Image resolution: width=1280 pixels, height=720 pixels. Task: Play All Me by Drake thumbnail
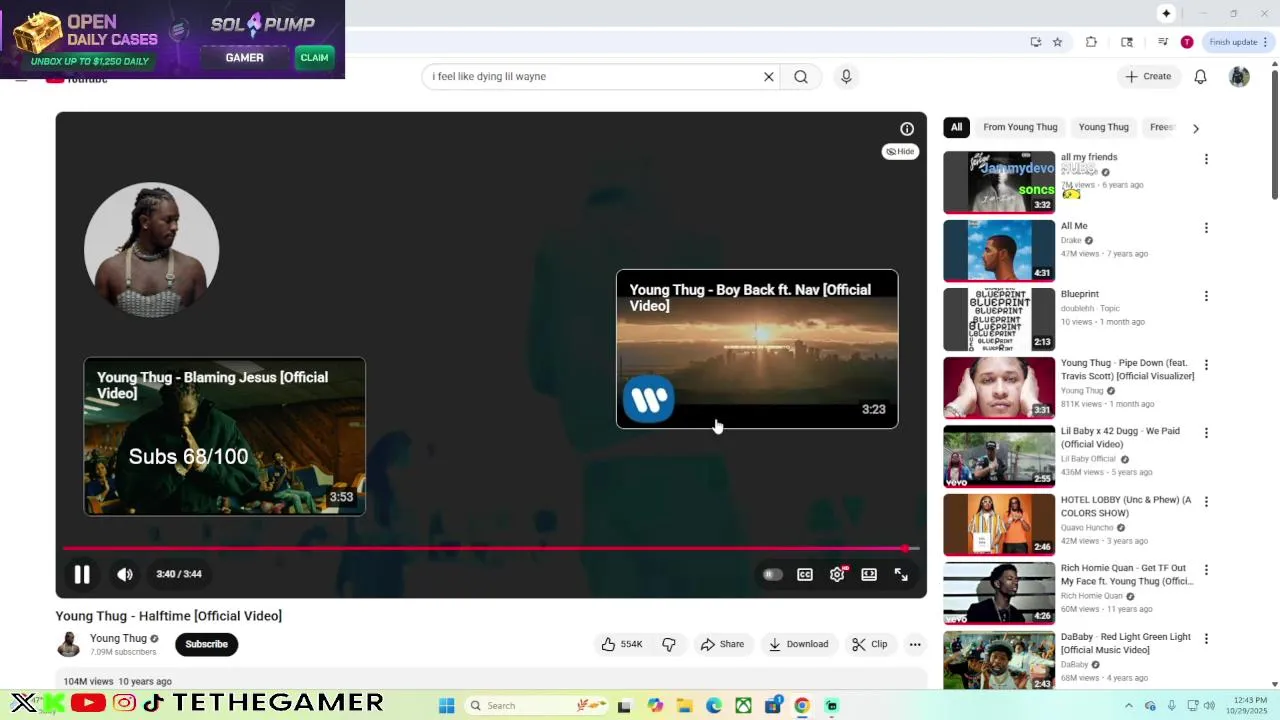point(999,251)
